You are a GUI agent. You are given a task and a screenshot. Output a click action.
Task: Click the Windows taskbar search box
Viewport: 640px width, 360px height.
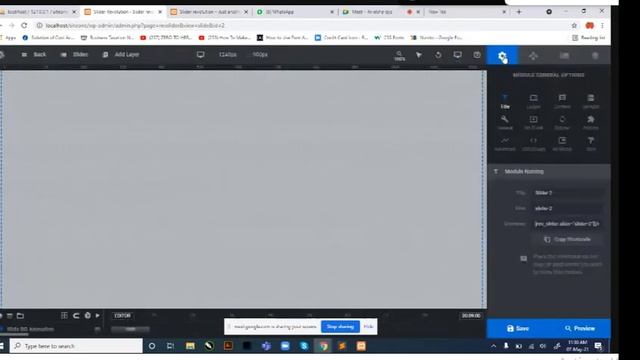click(x=76, y=346)
